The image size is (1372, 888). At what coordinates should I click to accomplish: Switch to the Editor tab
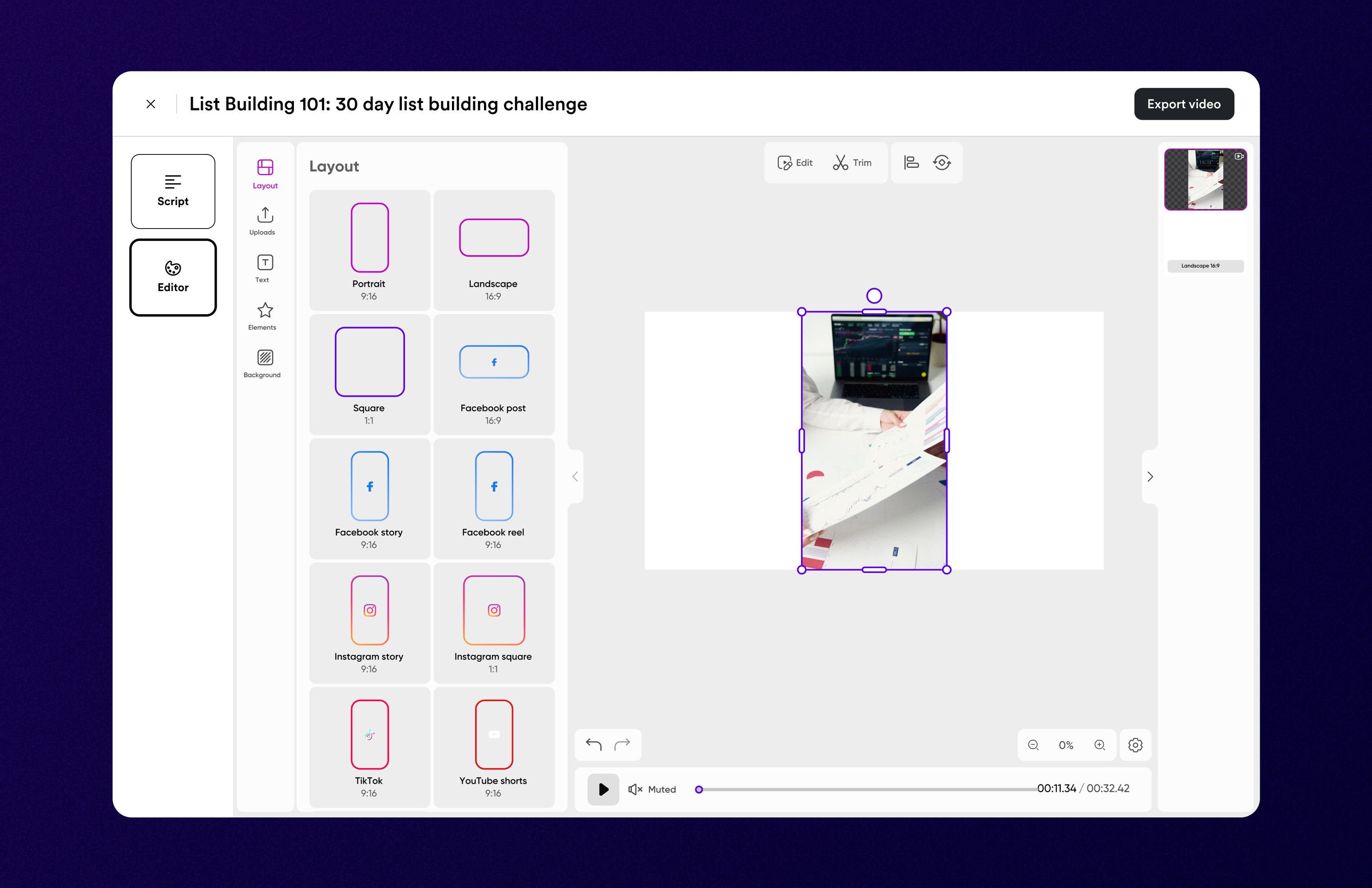[x=173, y=278]
